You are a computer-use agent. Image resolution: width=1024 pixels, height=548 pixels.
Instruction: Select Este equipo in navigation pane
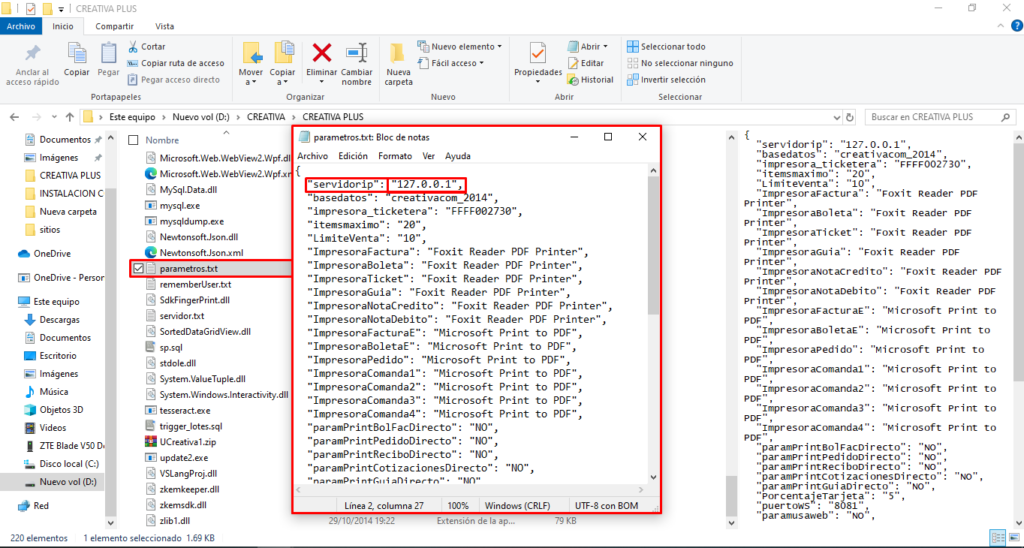point(56,302)
